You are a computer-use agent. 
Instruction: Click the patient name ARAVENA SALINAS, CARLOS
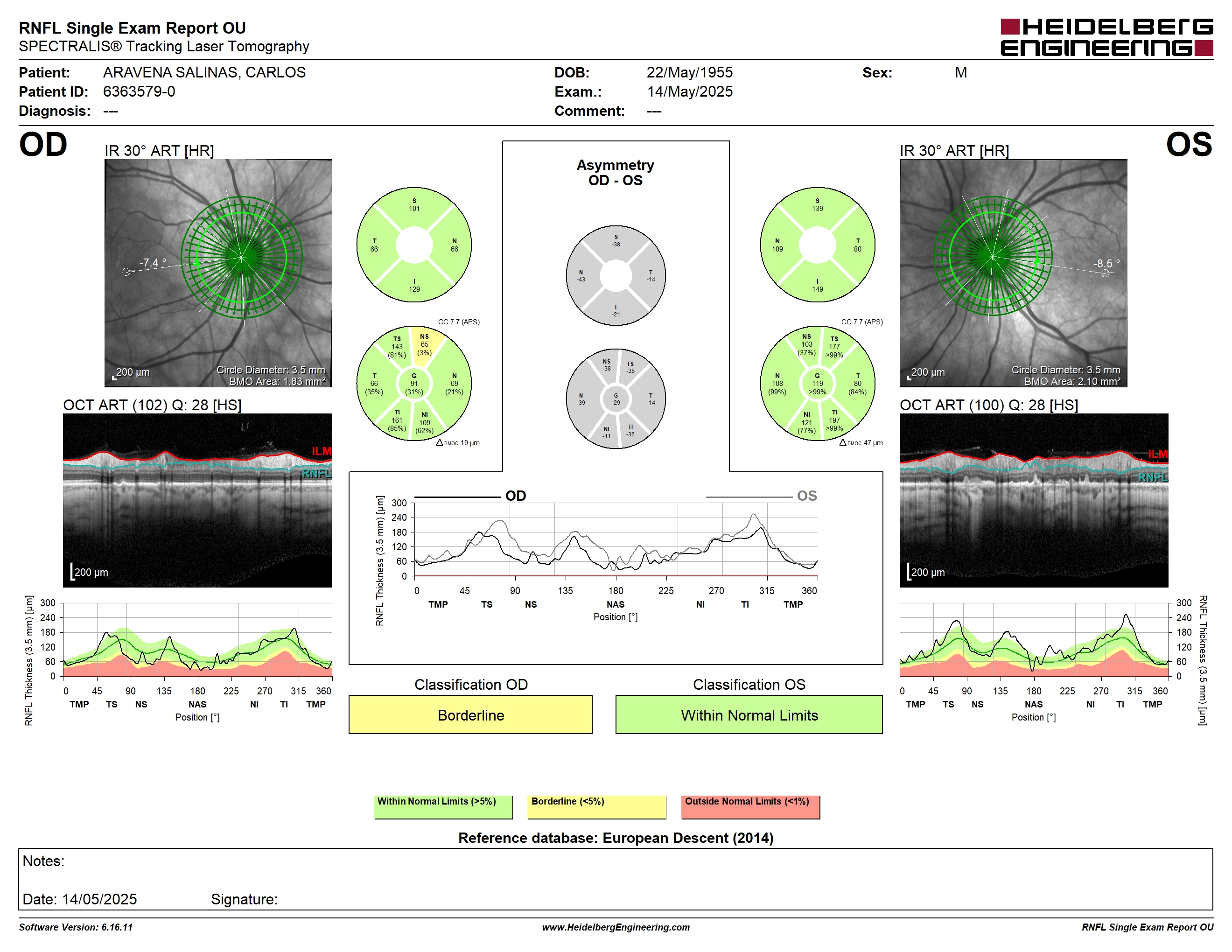(x=204, y=72)
